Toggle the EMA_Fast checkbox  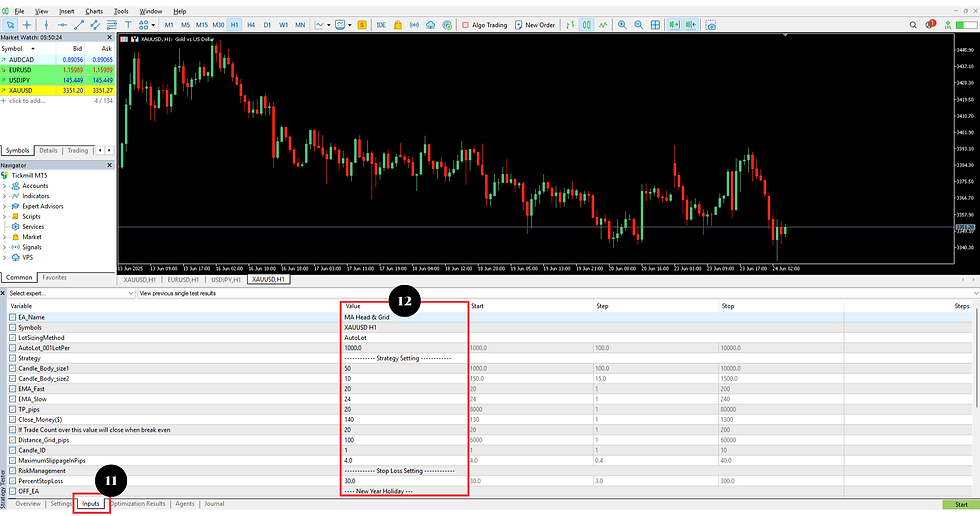(12, 389)
